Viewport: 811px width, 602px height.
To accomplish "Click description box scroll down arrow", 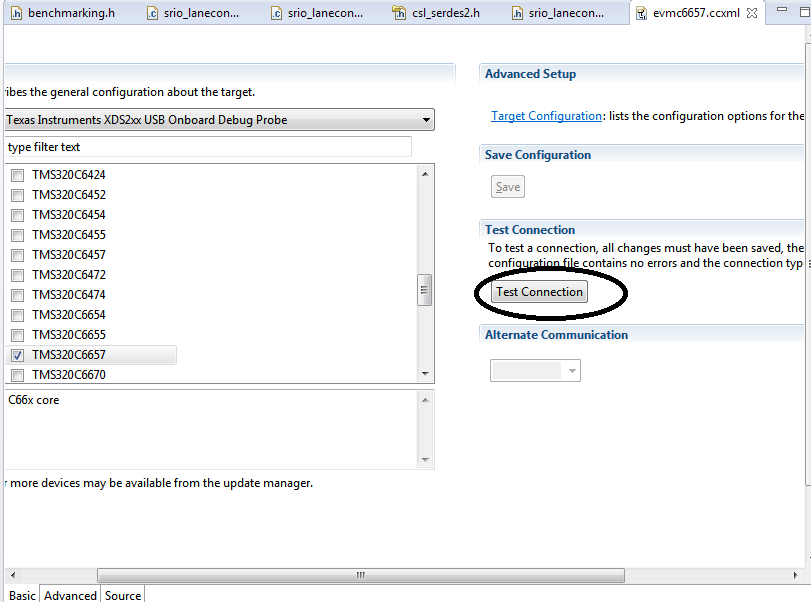I will tap(425, 459).
